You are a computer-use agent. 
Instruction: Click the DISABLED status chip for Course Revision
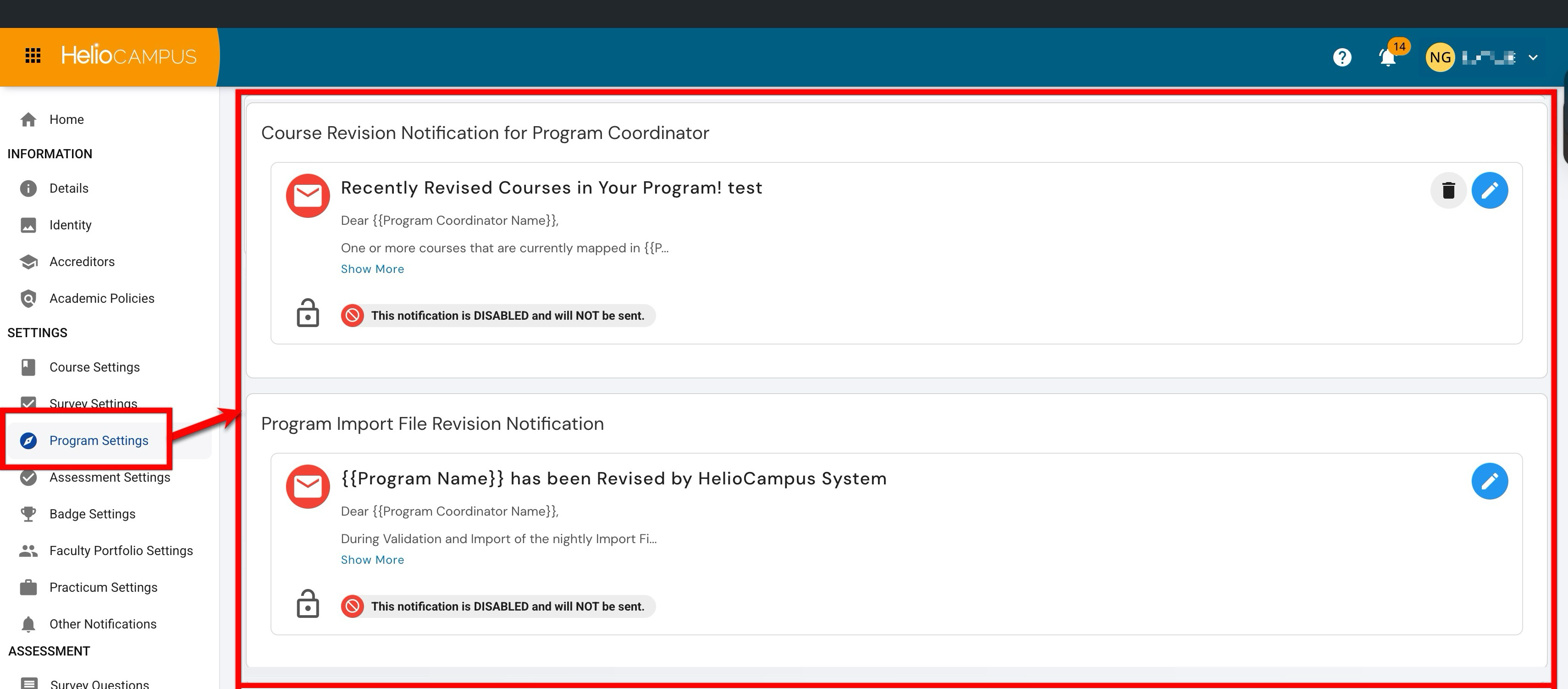498,316
